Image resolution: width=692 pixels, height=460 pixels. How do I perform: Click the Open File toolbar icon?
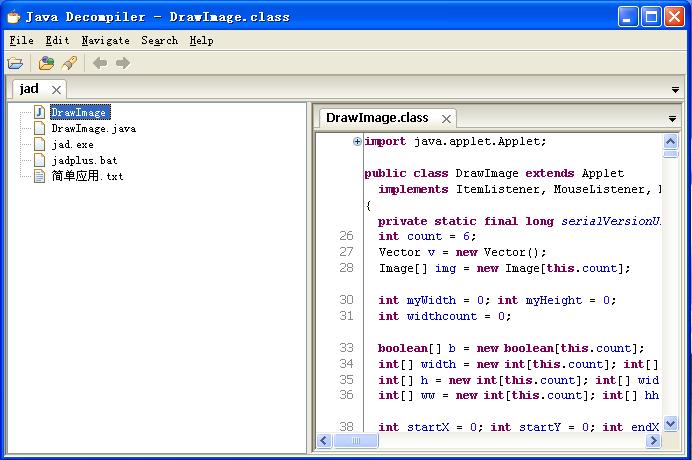[x=15, y=63]
